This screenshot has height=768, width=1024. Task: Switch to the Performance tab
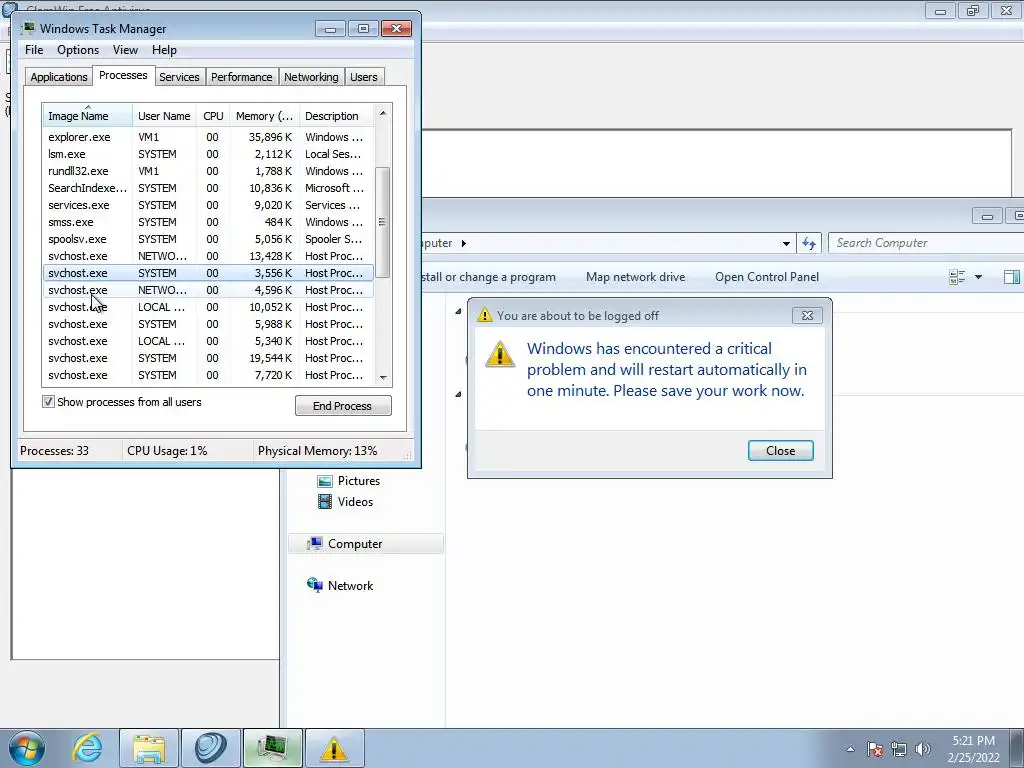[241, 77]
